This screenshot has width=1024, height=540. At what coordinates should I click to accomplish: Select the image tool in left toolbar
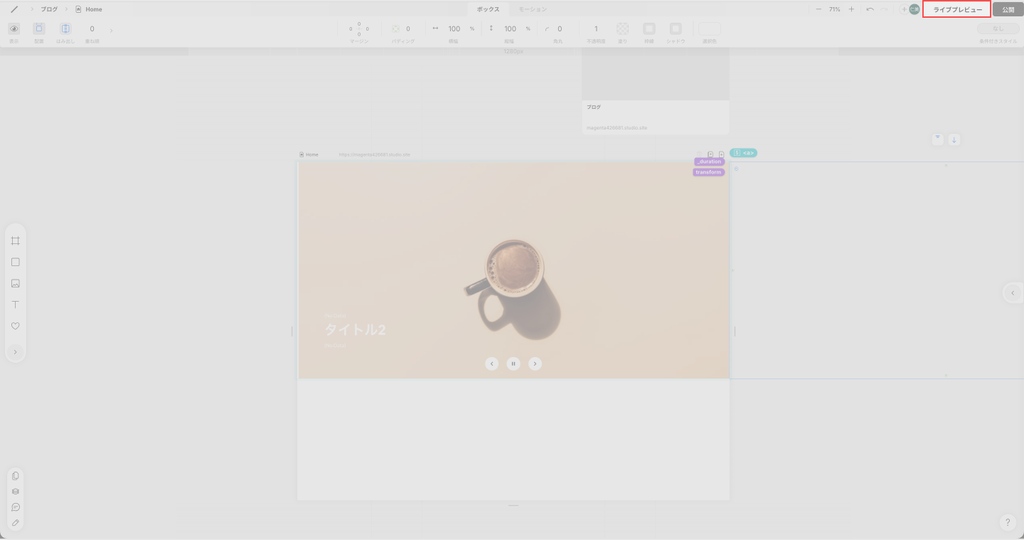(x=15, y=283)
